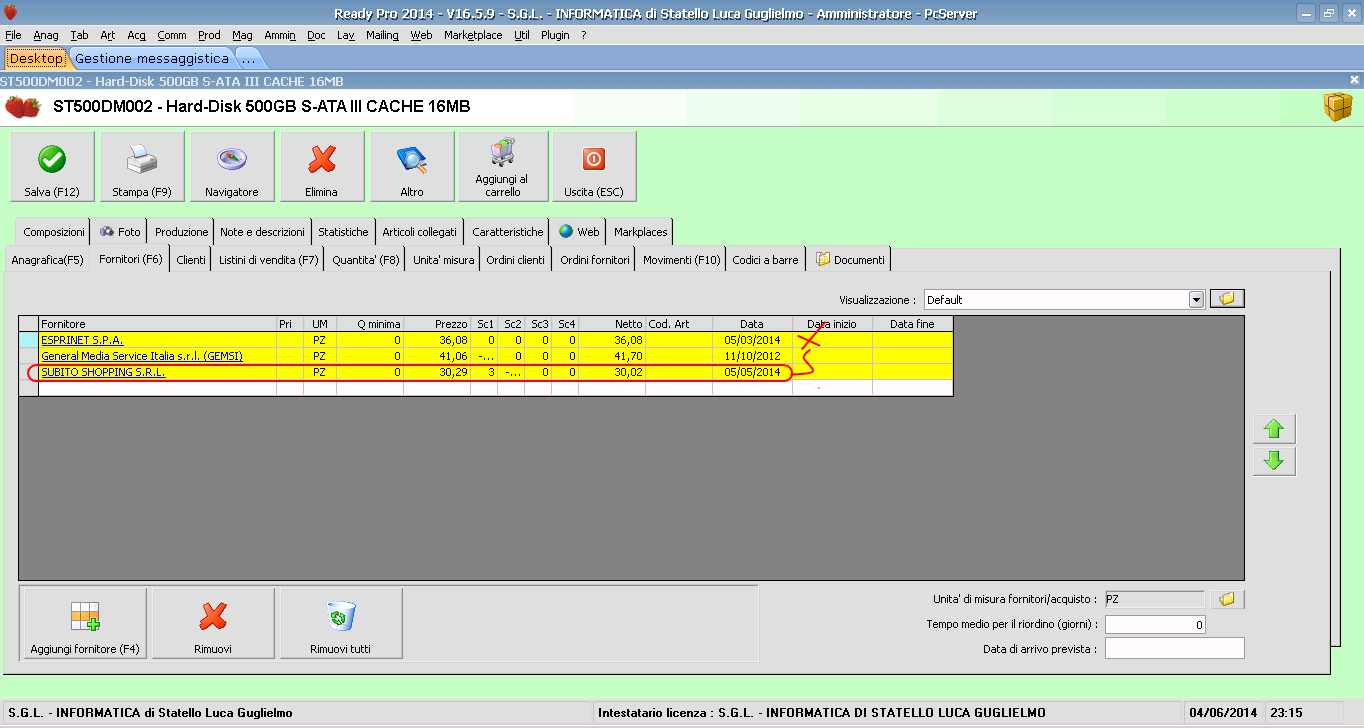Click the green up arrow button
1364x728 pixels.
coord(1274,429)
